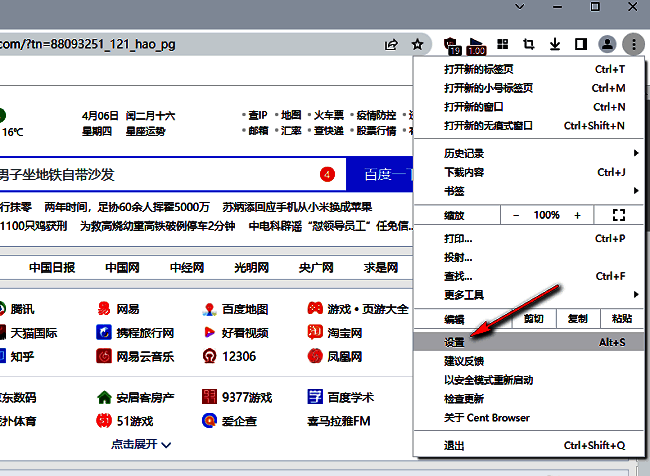Viewport: 650px width, 476px height.
Task: Open 查找... find option
Action: click(529, 276)
